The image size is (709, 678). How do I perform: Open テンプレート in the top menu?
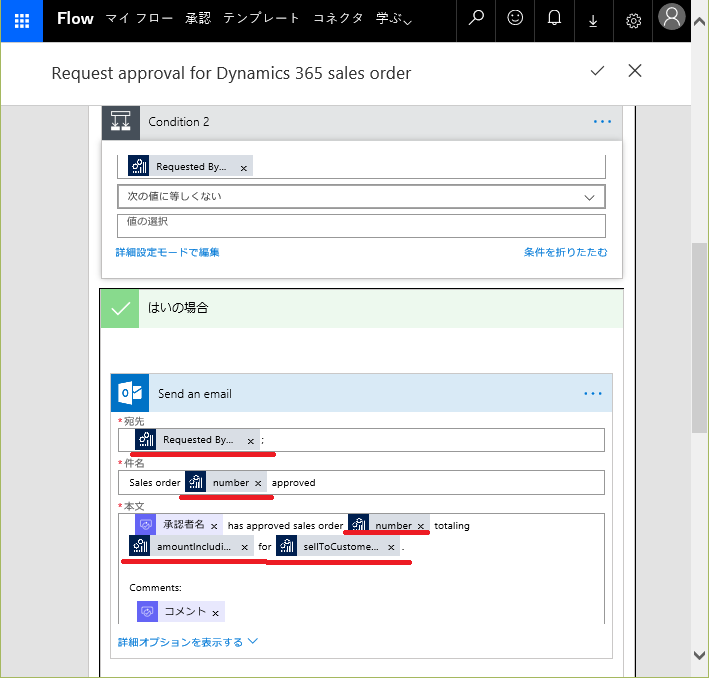(x=261, y=19)
